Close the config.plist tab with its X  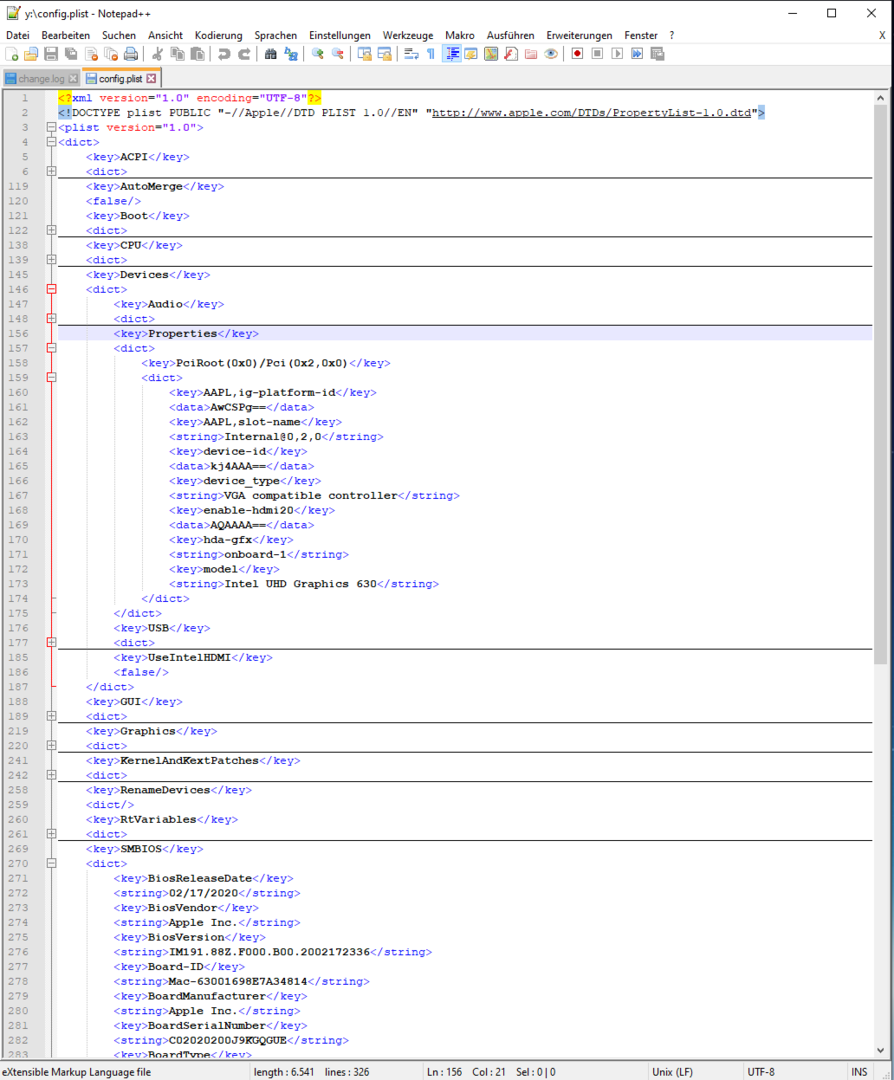click(x=151, y=78)
